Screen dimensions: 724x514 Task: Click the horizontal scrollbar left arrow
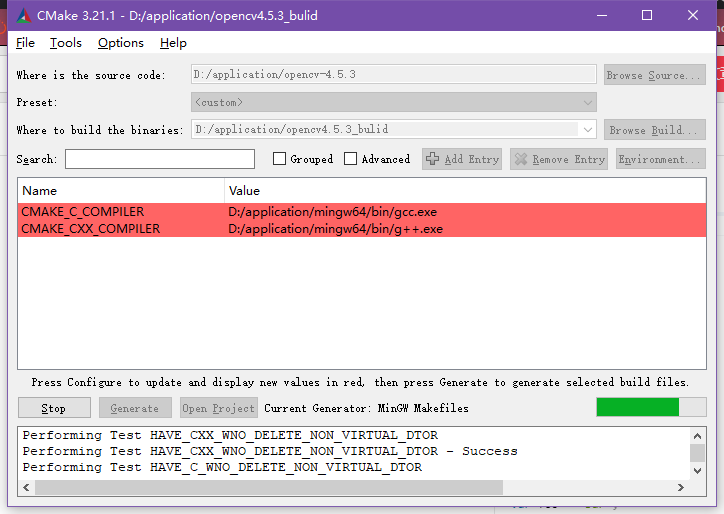click(x=26, y=487)
